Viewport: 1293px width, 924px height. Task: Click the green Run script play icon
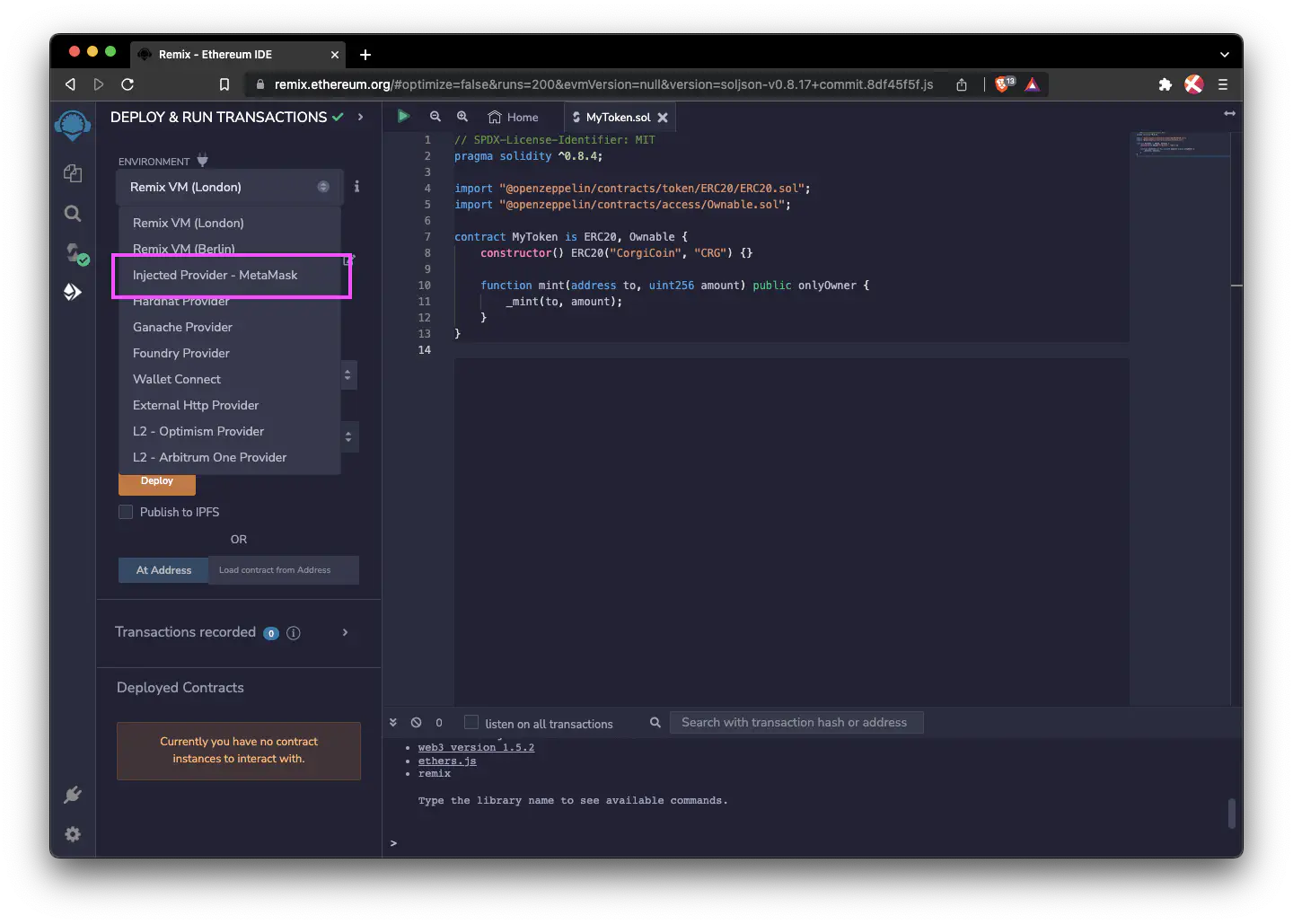point(403,116)
